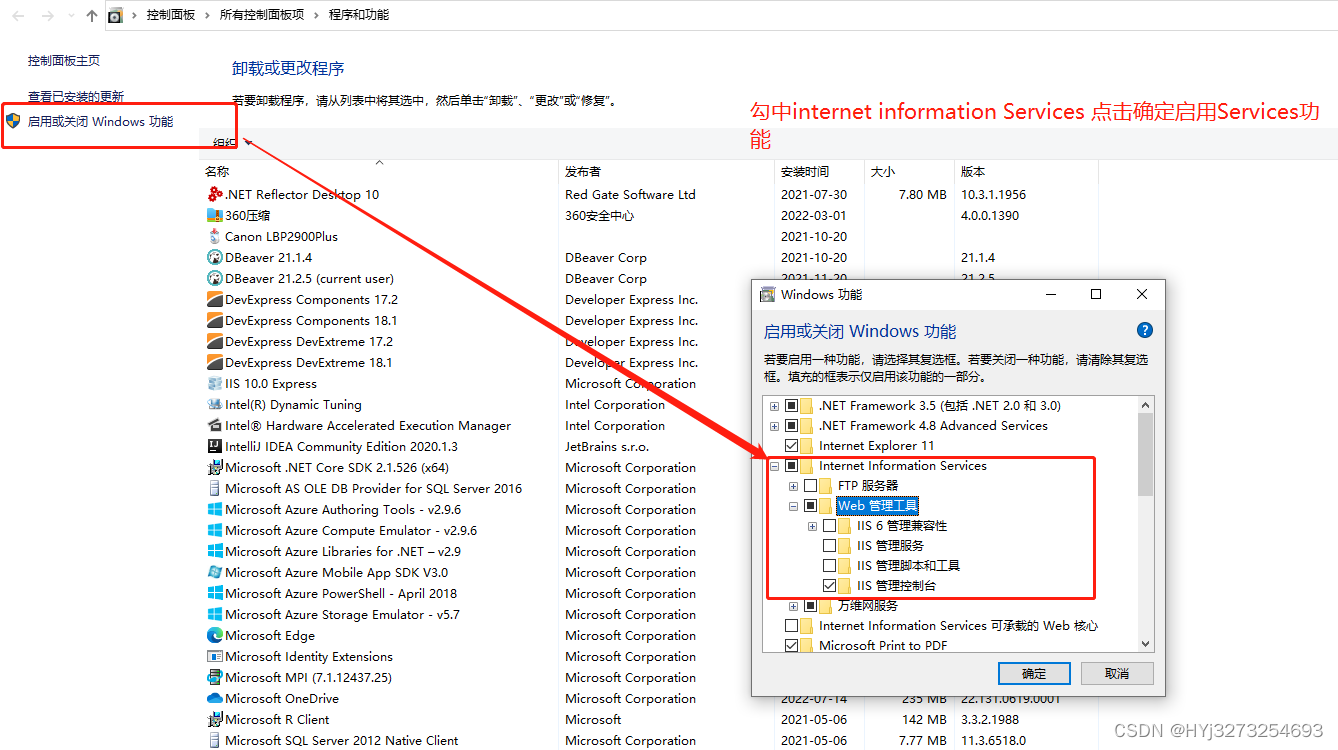Click the DBeaver 21.1.4 icon
Screen dimensions: 1338x750
click(215, 257)
